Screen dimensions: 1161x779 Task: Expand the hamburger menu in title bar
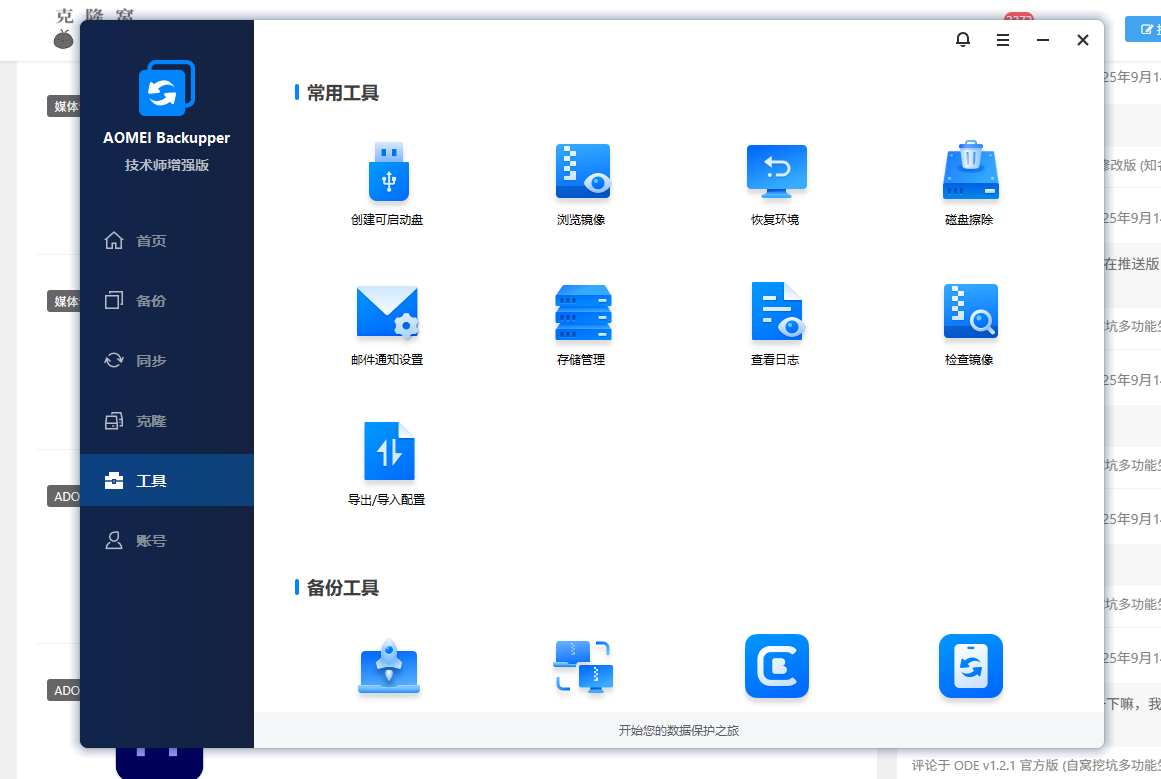tap(1003, 40)
